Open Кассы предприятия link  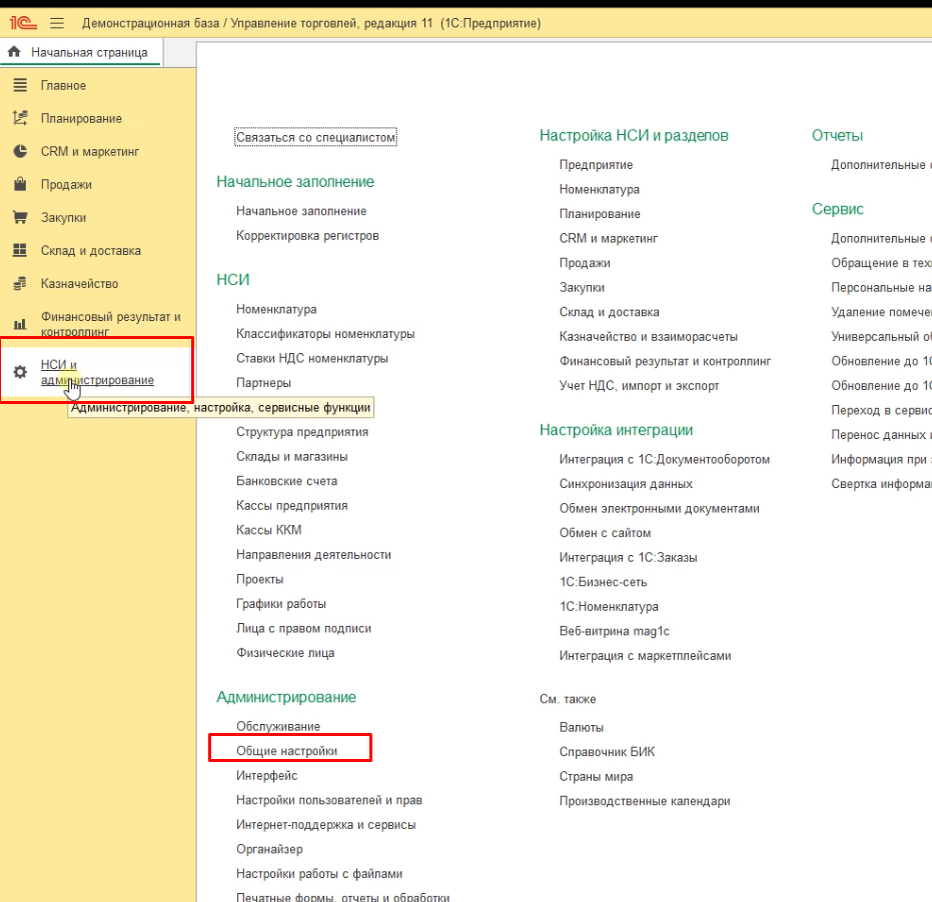pos(292,506)
